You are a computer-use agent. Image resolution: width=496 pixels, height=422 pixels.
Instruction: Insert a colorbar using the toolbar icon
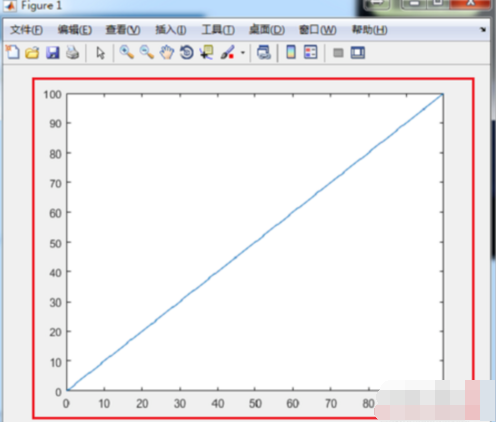[x=291, y=52]
